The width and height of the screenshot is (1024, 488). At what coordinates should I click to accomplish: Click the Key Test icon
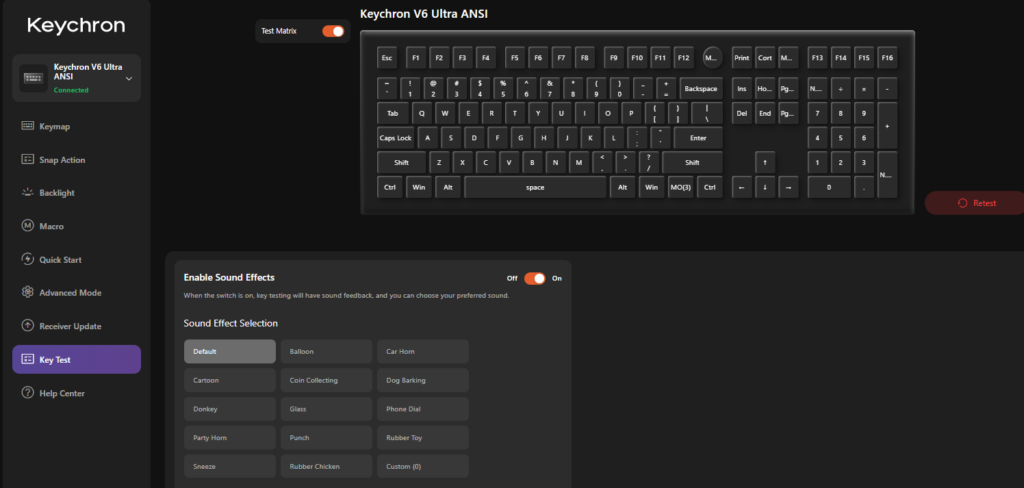click(x=27, y=359)
